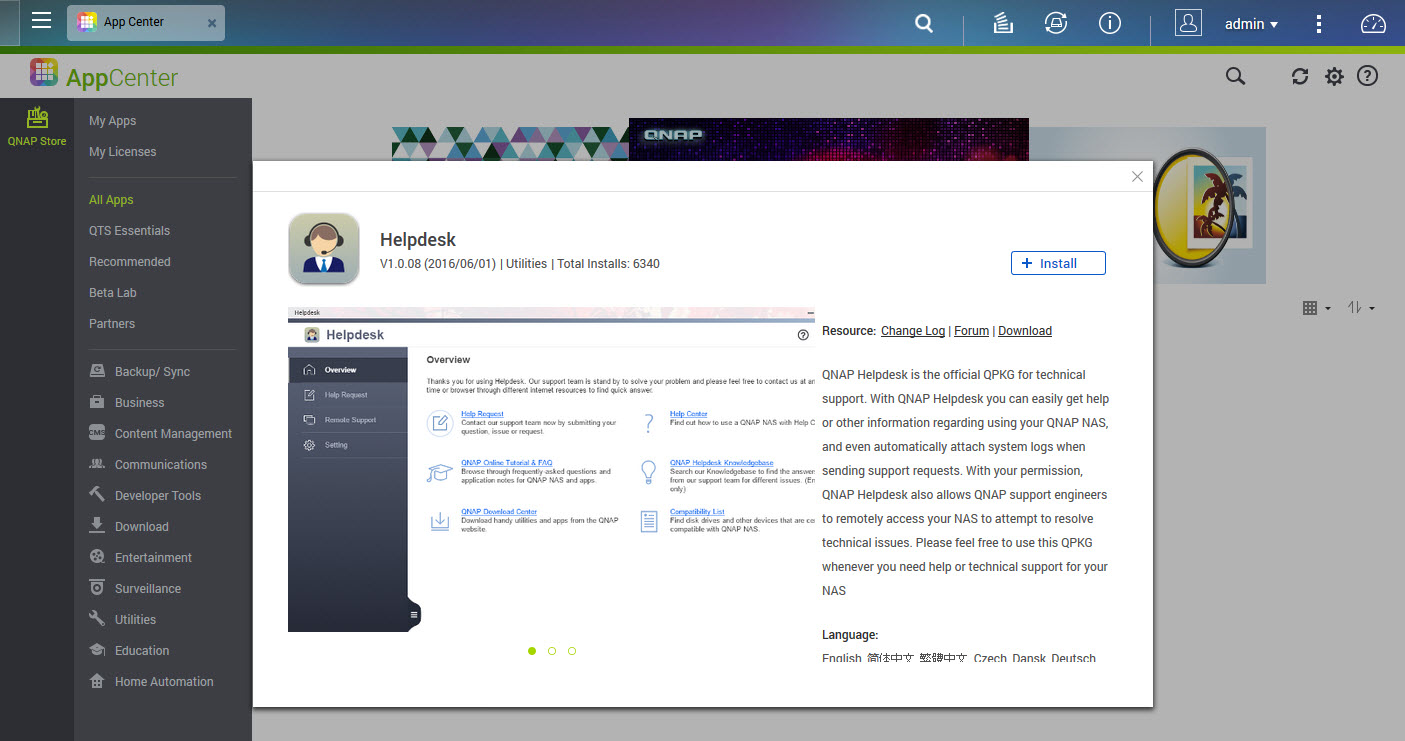Viewport: 1405px width, 741px height.
Task: Open App Center help question icon
Action: pyautogui.click(x=1367, y=76)
